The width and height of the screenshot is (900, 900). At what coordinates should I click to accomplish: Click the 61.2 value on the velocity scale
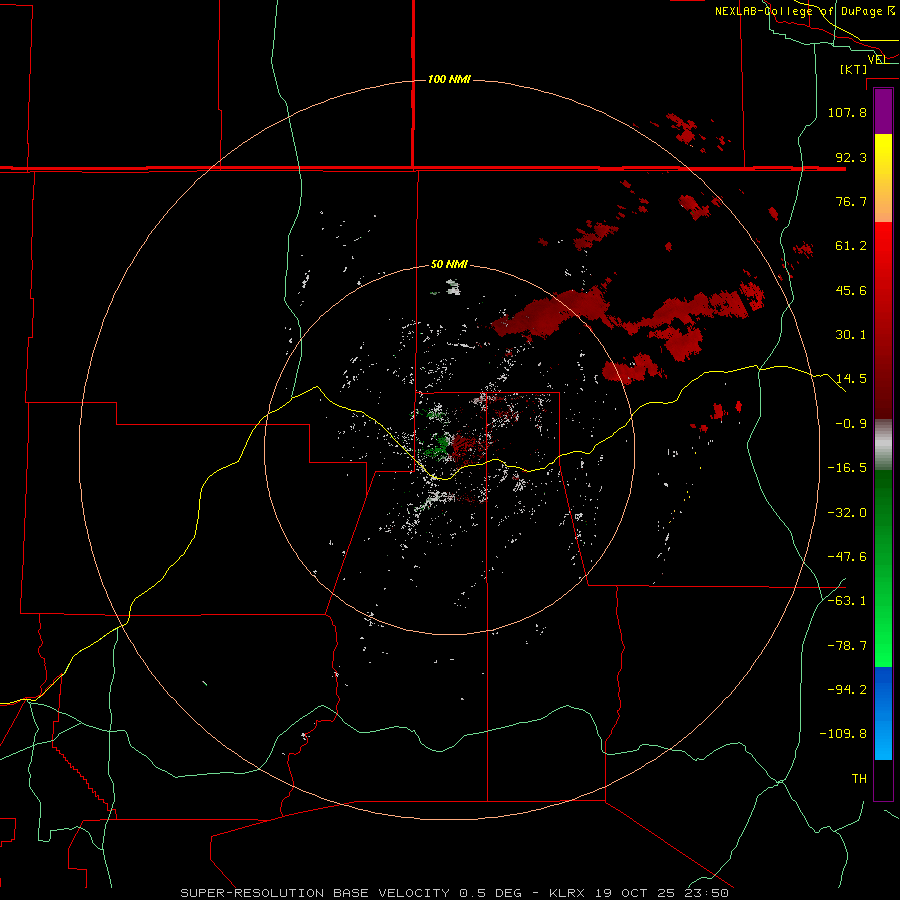851,246
